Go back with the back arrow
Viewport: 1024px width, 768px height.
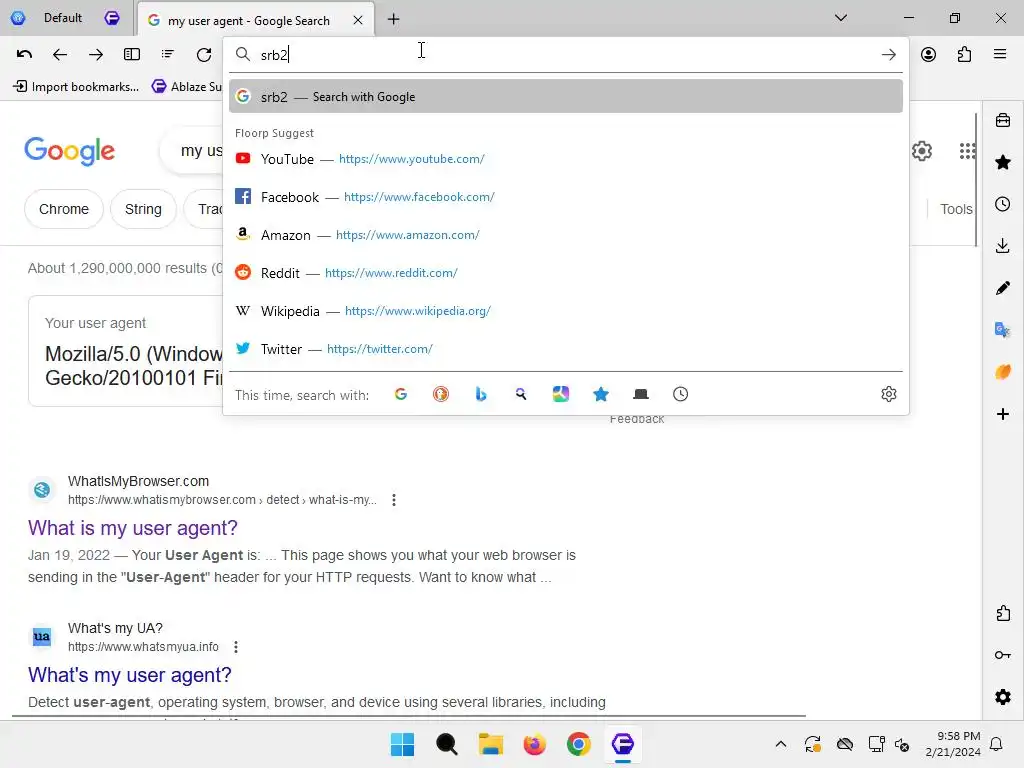[x=60, y=54]
